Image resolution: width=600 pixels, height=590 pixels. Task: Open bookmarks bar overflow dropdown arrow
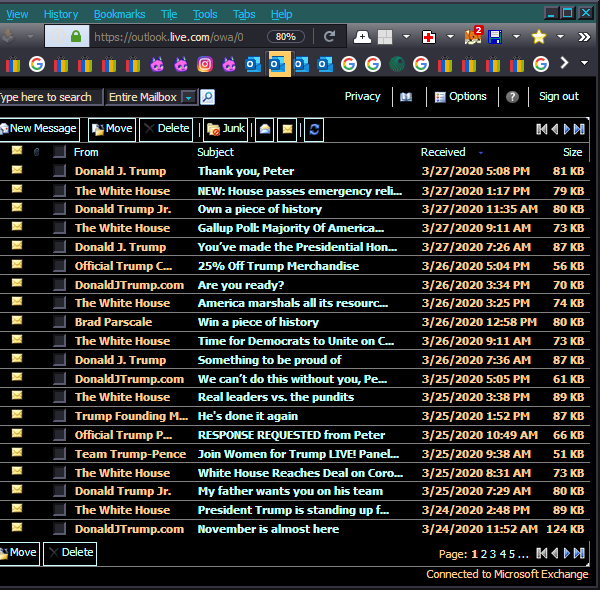584,63
